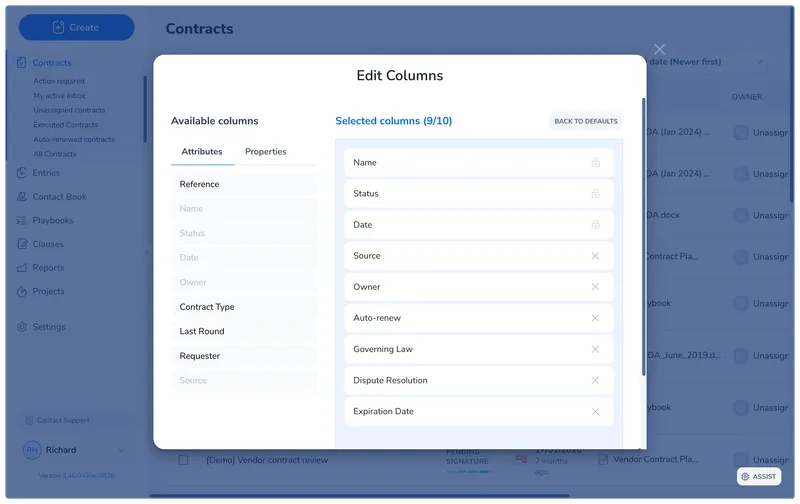Click the OWNER column header
The image size is (800, 504).
[x=746, y=97]
